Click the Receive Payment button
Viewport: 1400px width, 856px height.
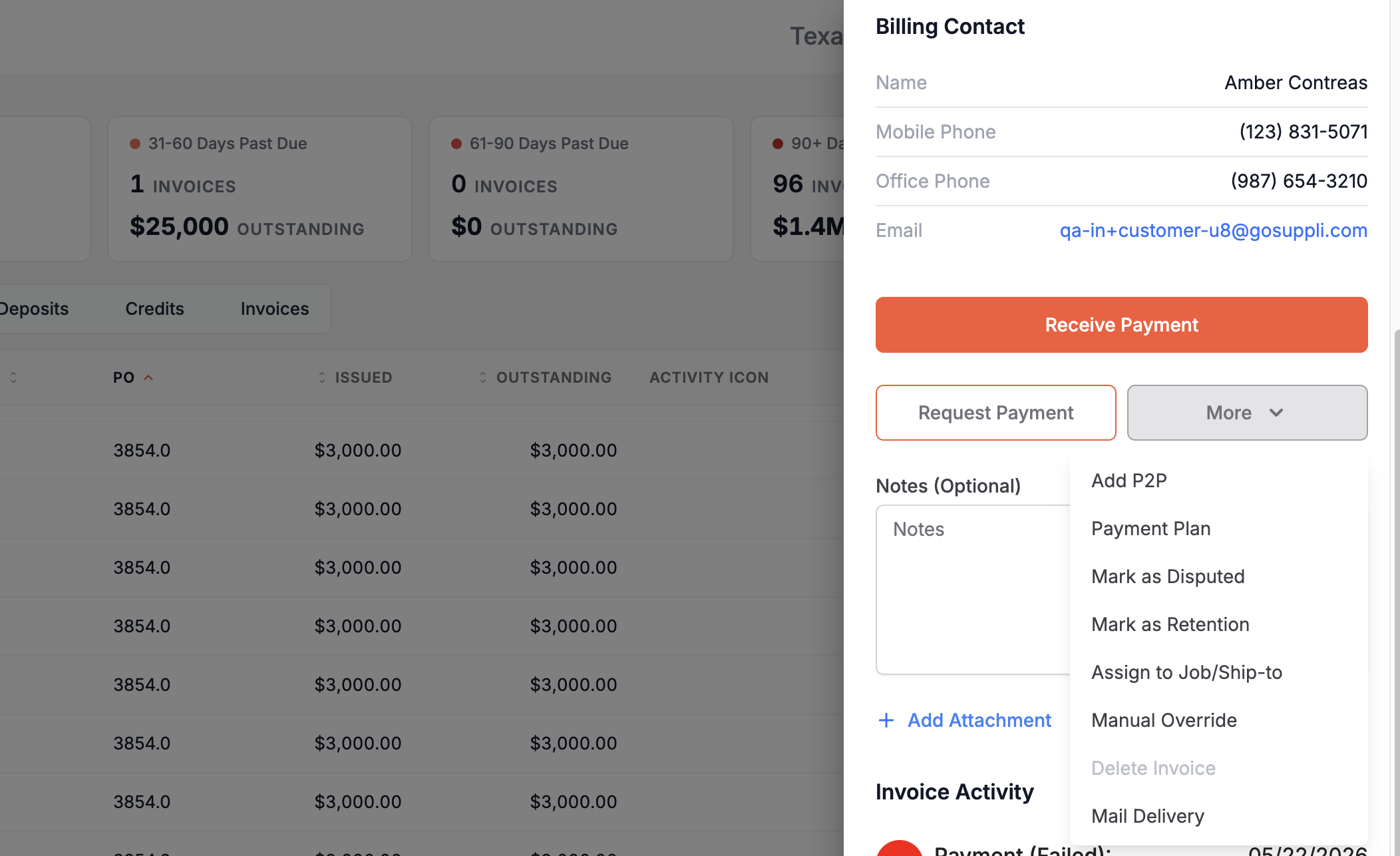coord(1122,325)
